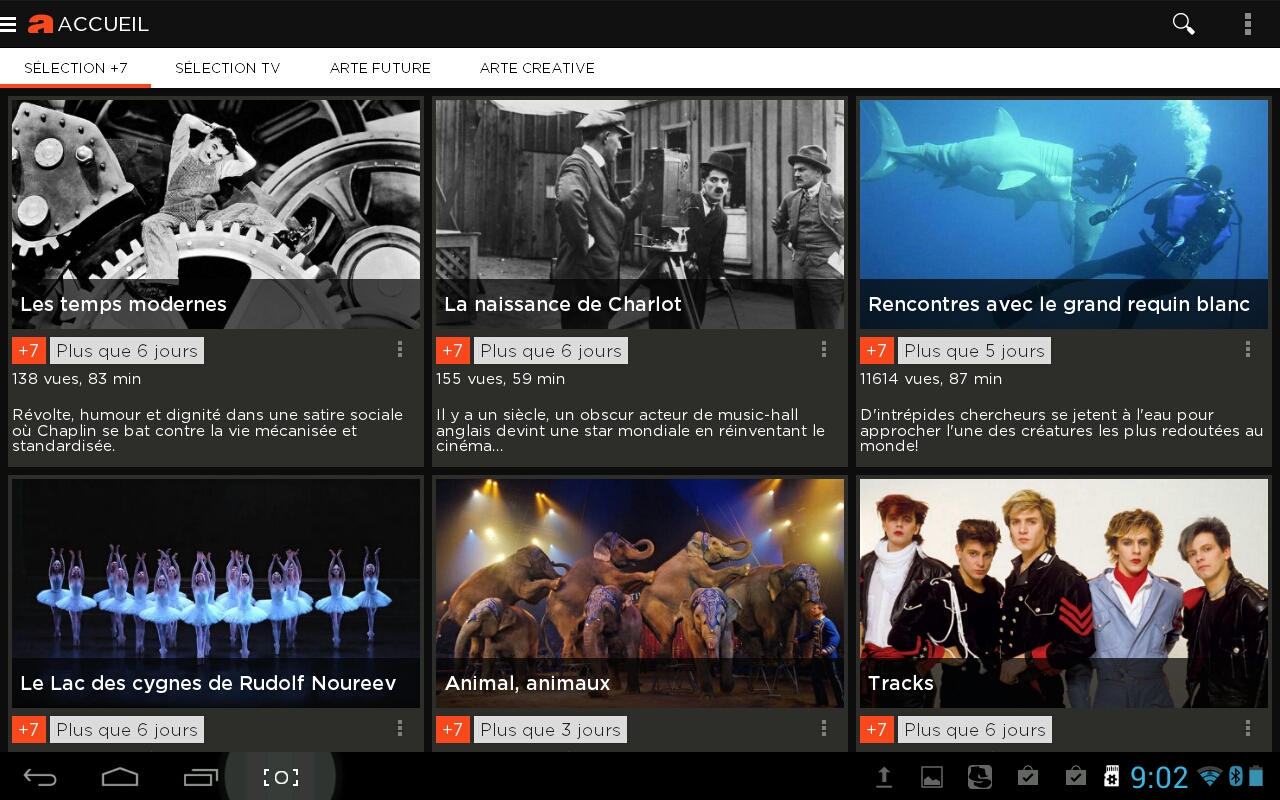Viewport: 1280px width, 800px height.
Task: Open the hamburger navigation drawer
Action: (x=8, y=24)
